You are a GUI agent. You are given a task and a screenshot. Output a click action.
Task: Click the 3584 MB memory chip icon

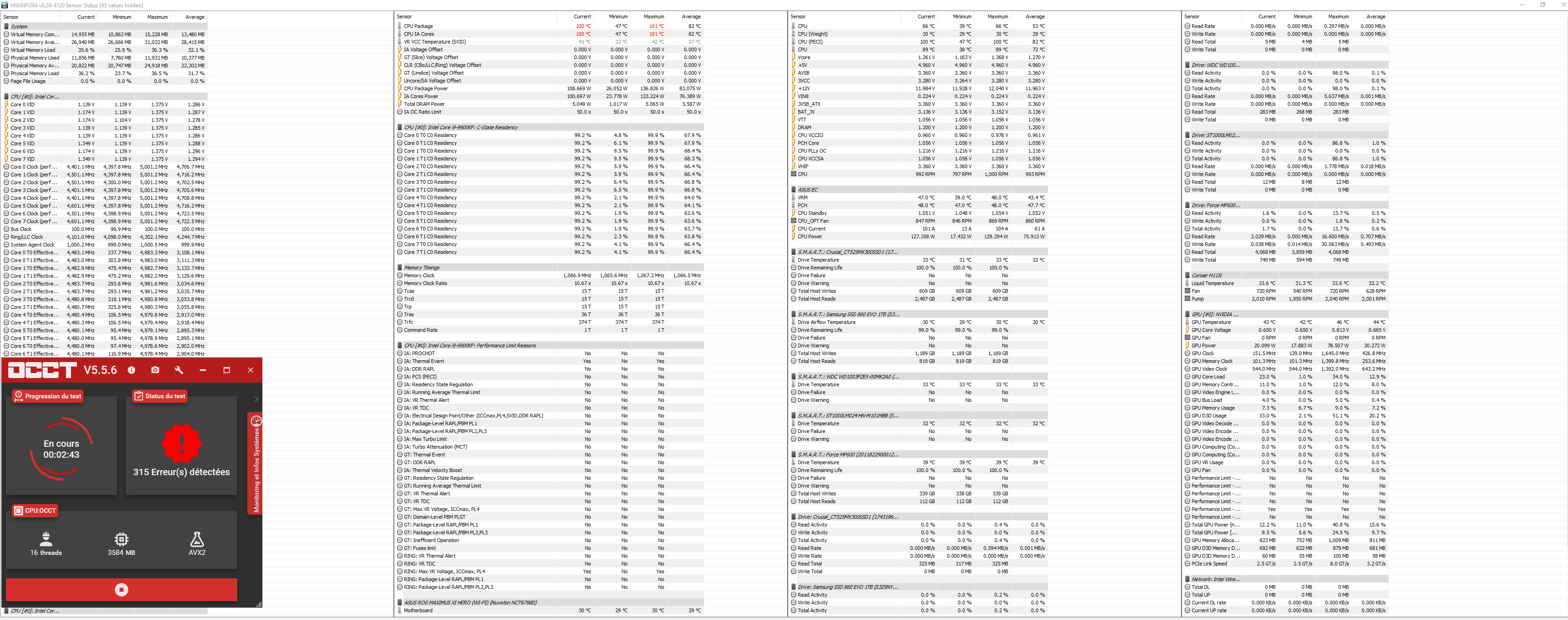(x=121, y=539)
